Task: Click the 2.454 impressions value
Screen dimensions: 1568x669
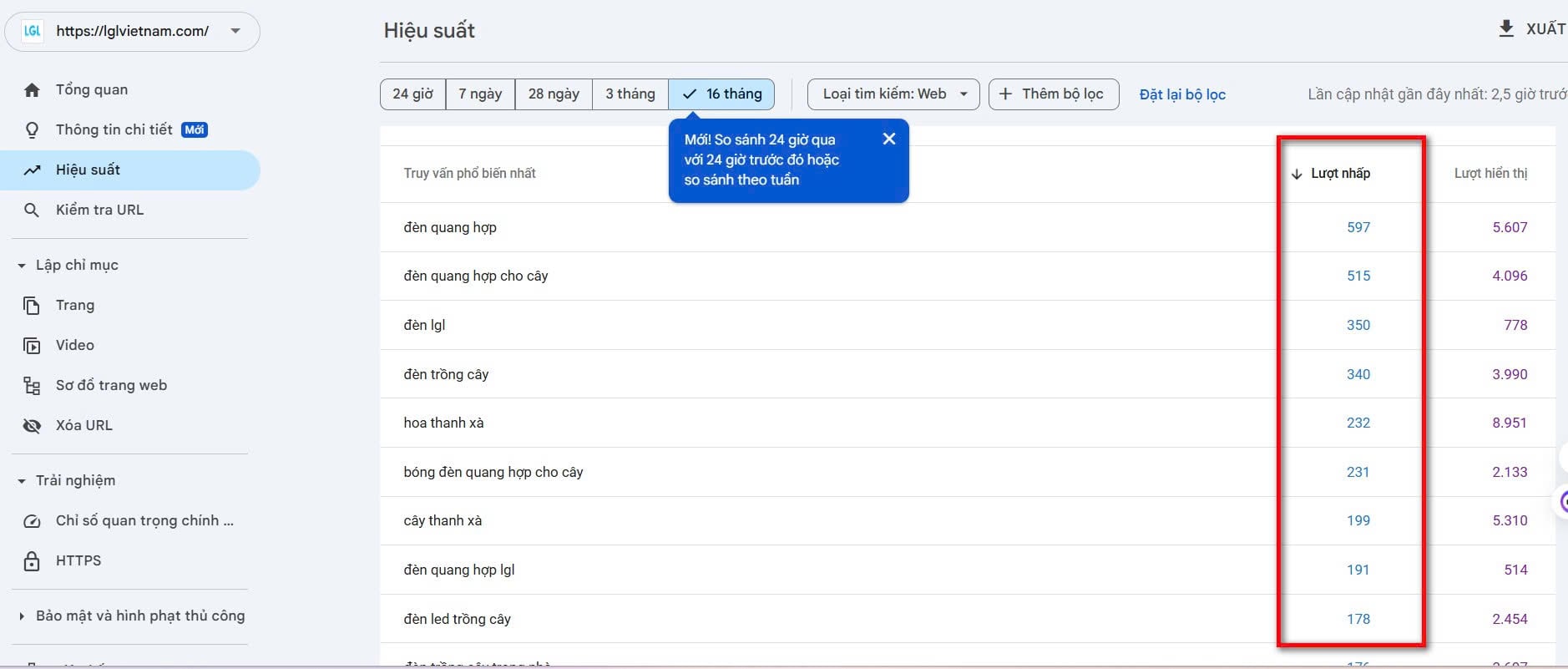Action: (1510, 619)
